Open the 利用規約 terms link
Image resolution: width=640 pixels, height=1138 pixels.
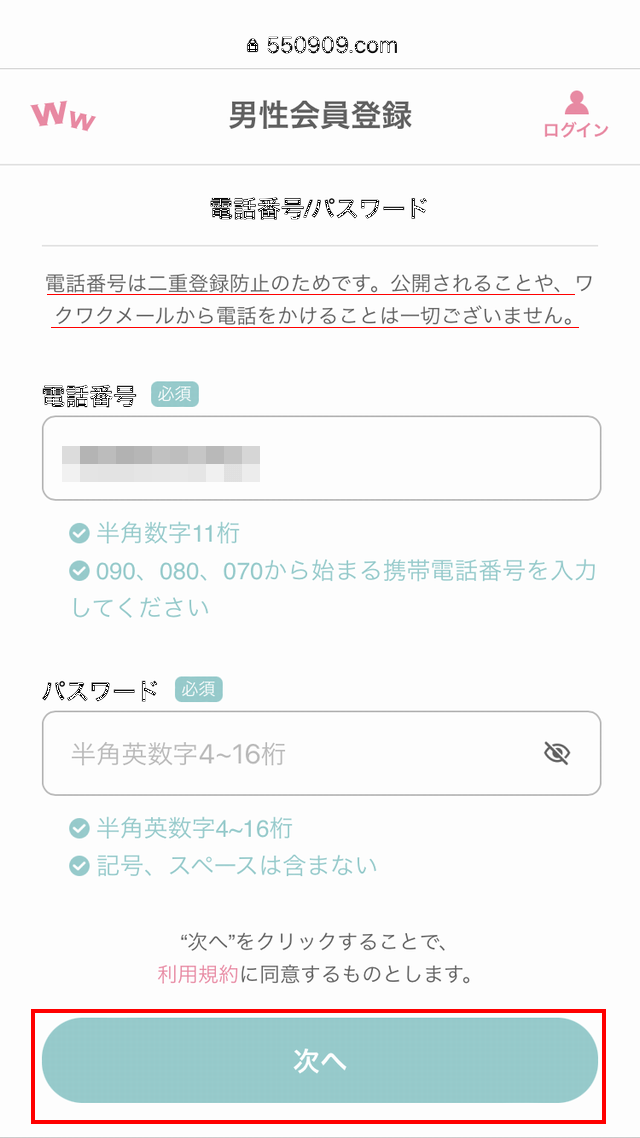pyautogui.click(x=198, y=974)
